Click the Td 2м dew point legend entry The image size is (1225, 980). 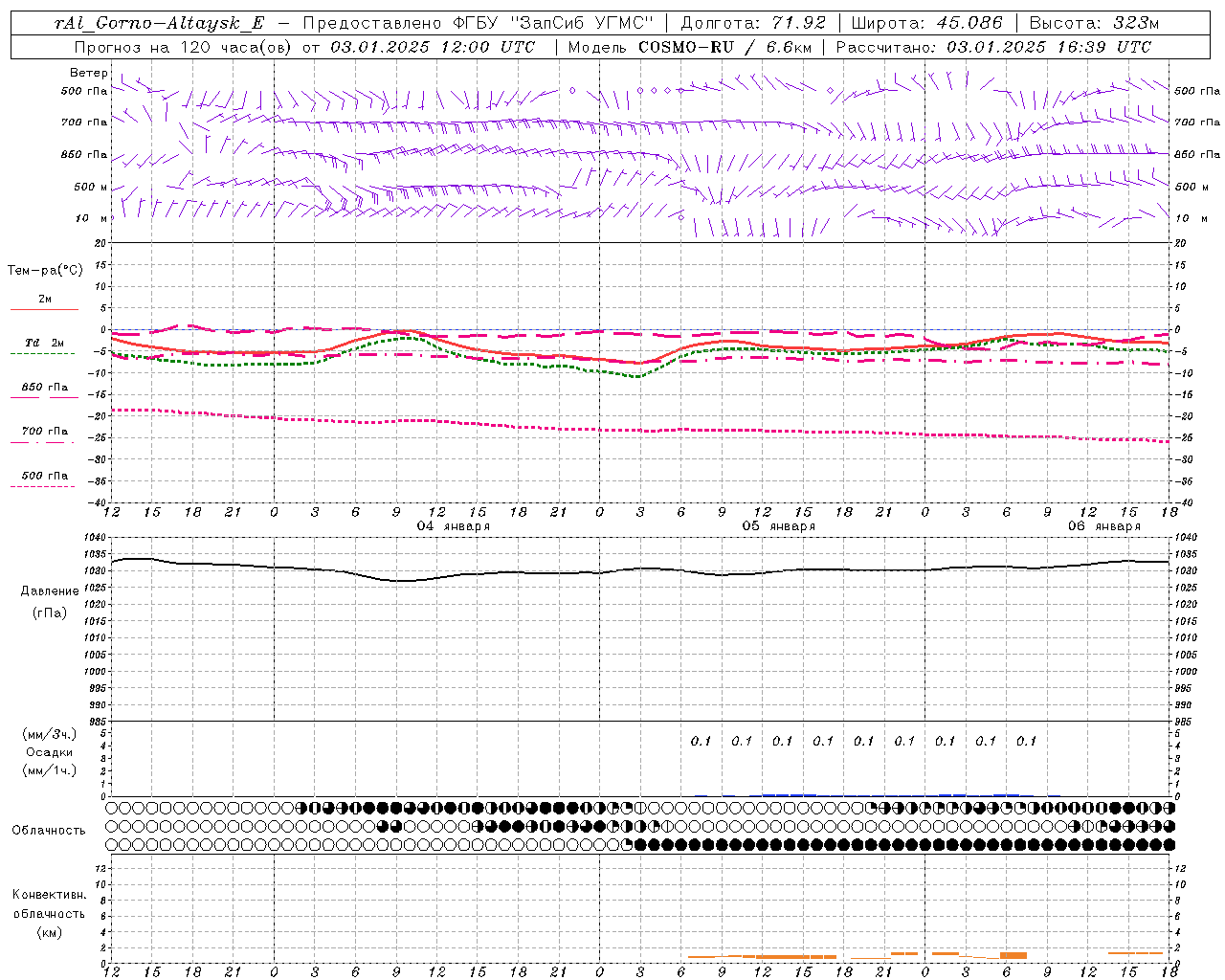click(x=44, y=343)
